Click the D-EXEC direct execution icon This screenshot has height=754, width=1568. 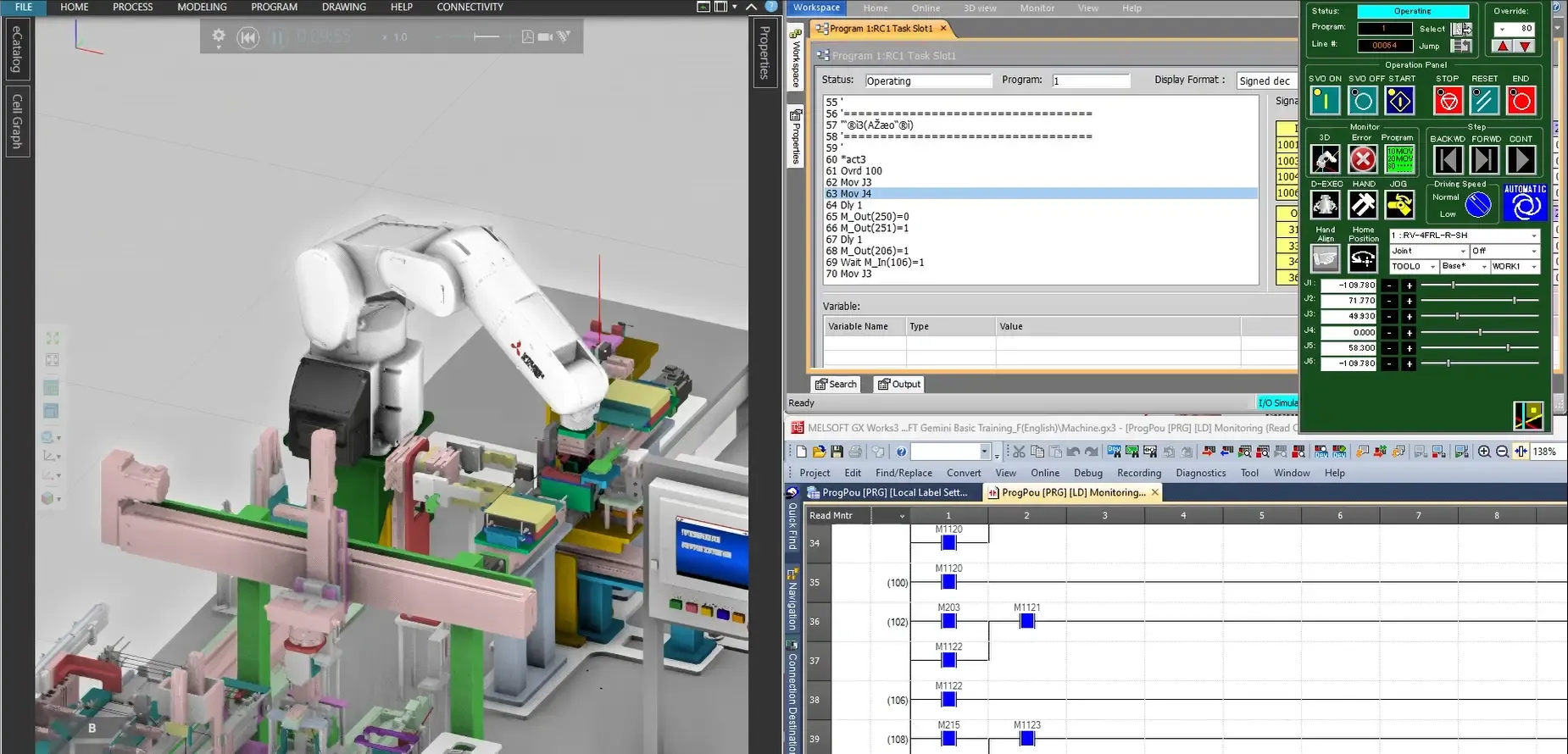[1325, 205]
